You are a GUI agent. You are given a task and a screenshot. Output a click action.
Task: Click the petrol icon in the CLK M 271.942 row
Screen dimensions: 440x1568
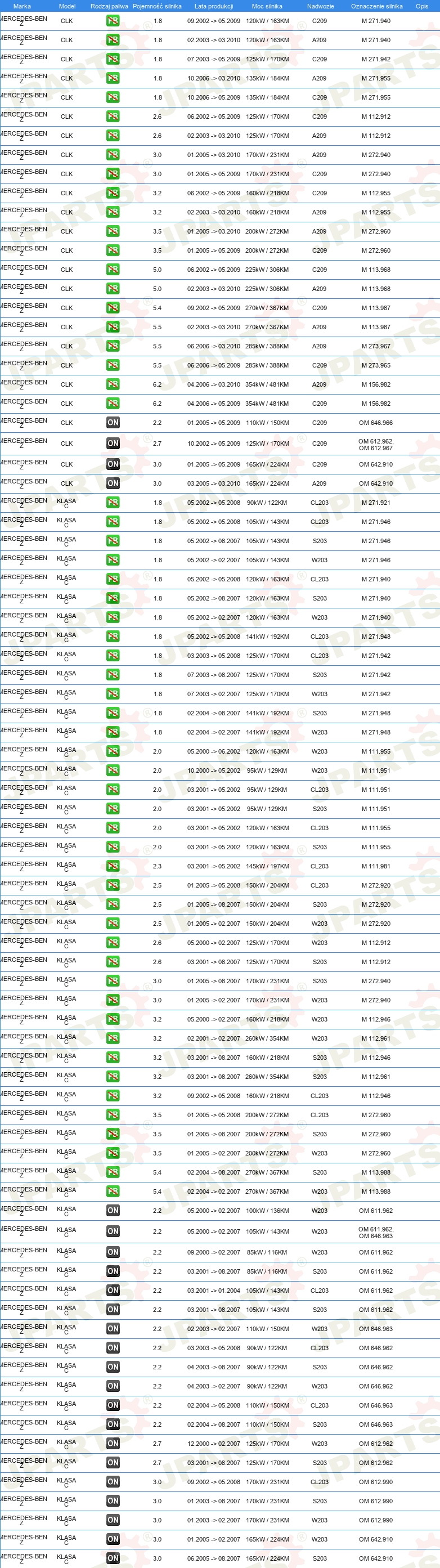[x=113, y=59]
